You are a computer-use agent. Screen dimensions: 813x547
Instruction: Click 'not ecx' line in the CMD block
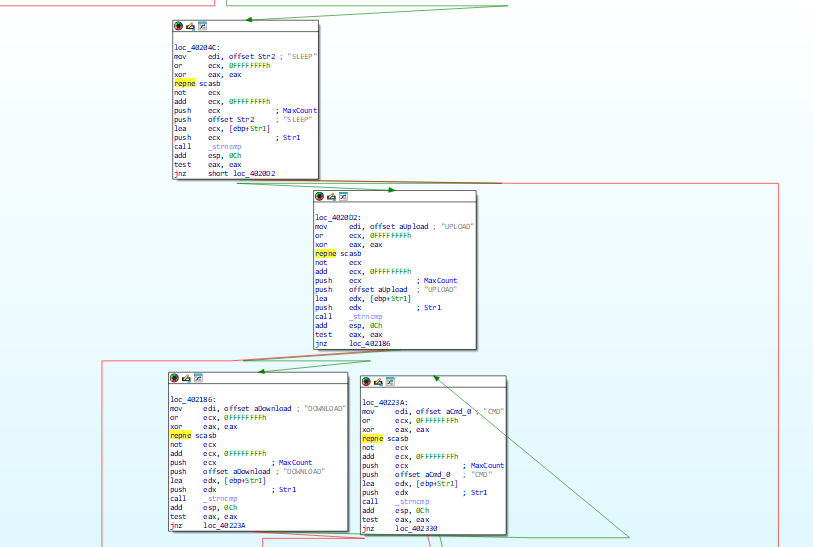click(x=385, y=448)
